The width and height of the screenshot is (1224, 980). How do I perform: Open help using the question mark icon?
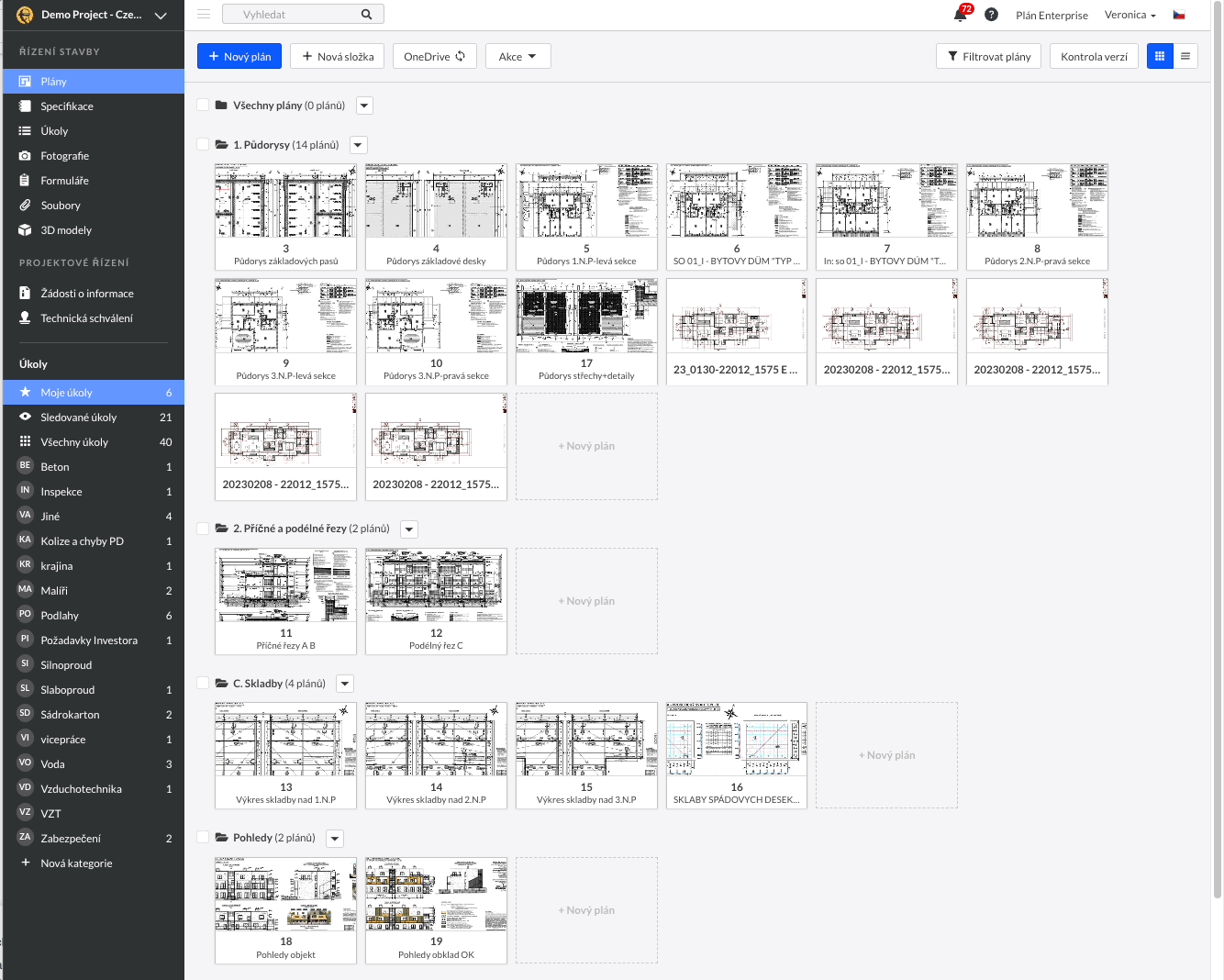tap(992, 15)
